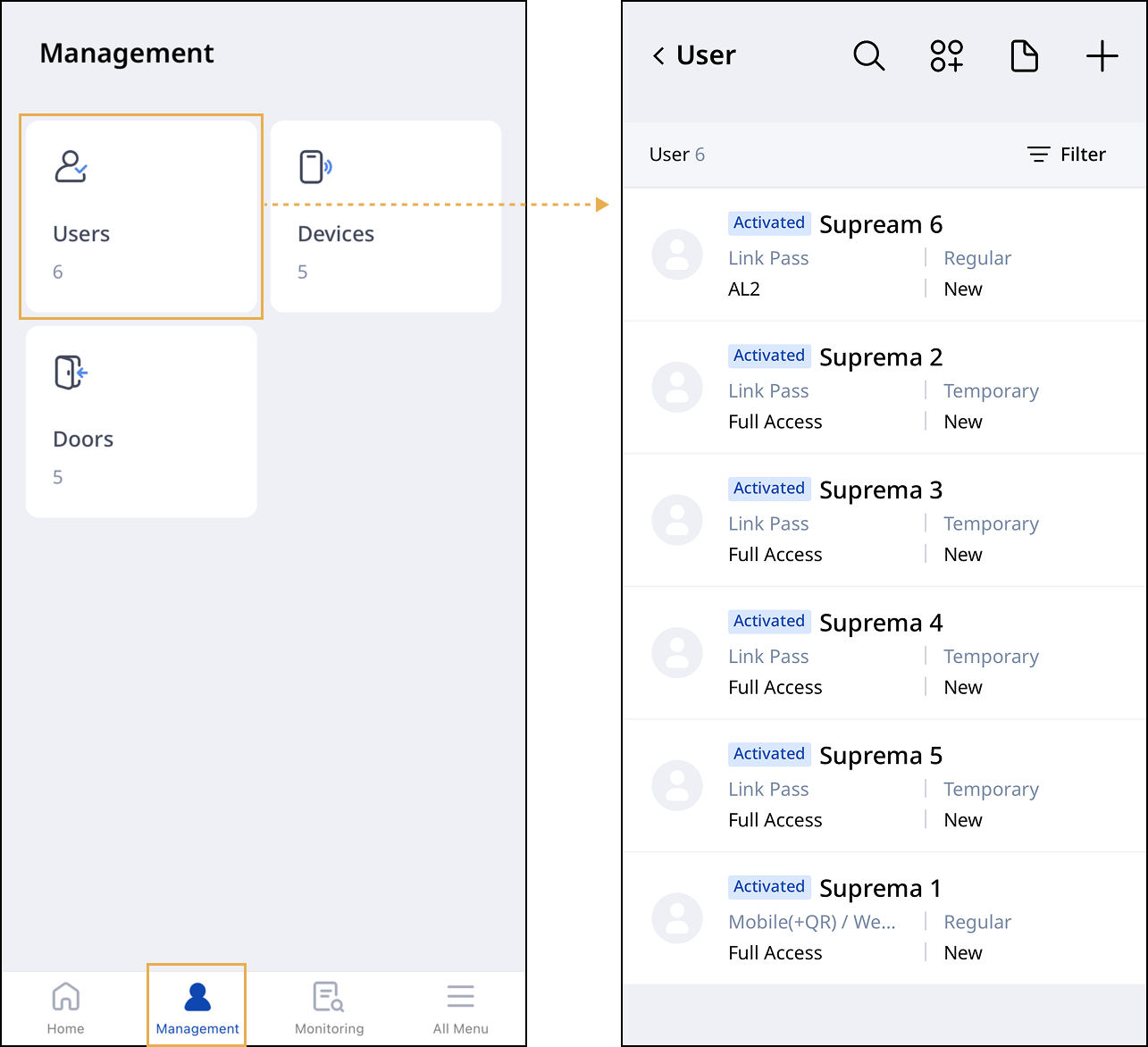This screenshot has height=1047, width=1148.
Task: Click the batch add users icon
Action: pyautogui.click(x=946, y=55)
